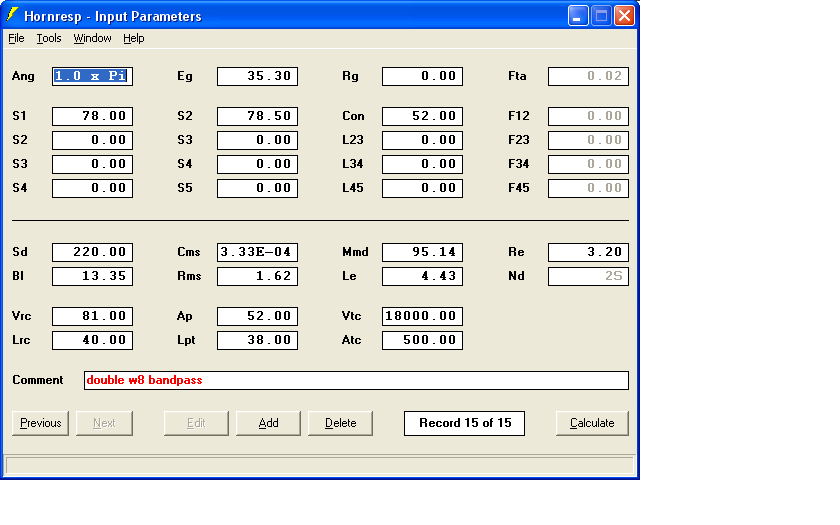The height and width of the screenshot is (525, 840).
Task: Click the Ap field with 52.00
Action: click(x=257, y=316)
